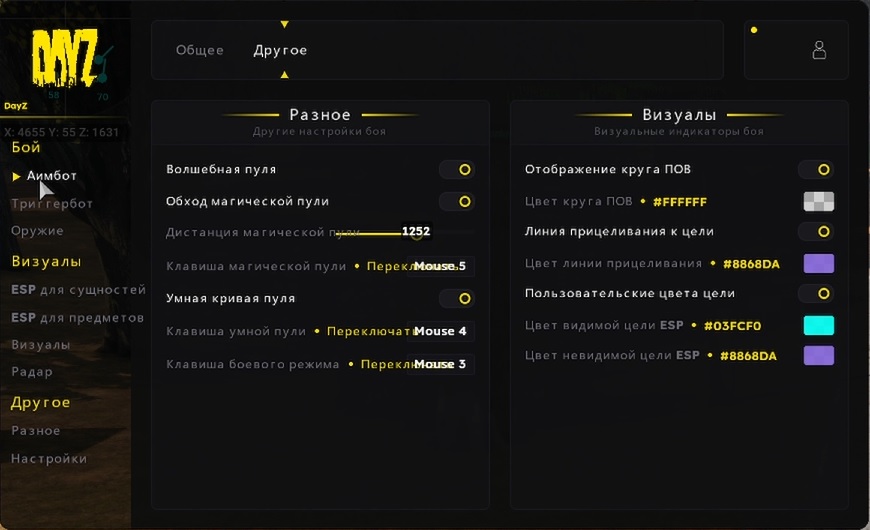The height and width of the screenshot is (530, 870).
Task: Click the magic bullet distance slider
Action: click(x=380, y=233)
